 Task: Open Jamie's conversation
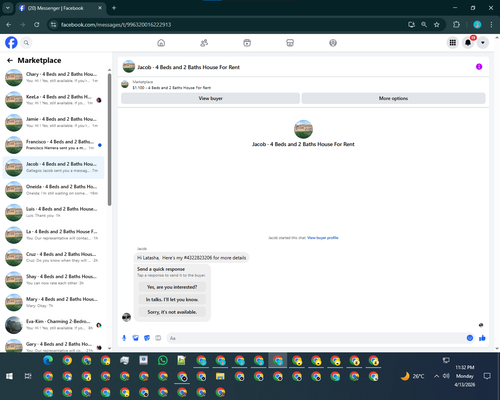[53, 122]
